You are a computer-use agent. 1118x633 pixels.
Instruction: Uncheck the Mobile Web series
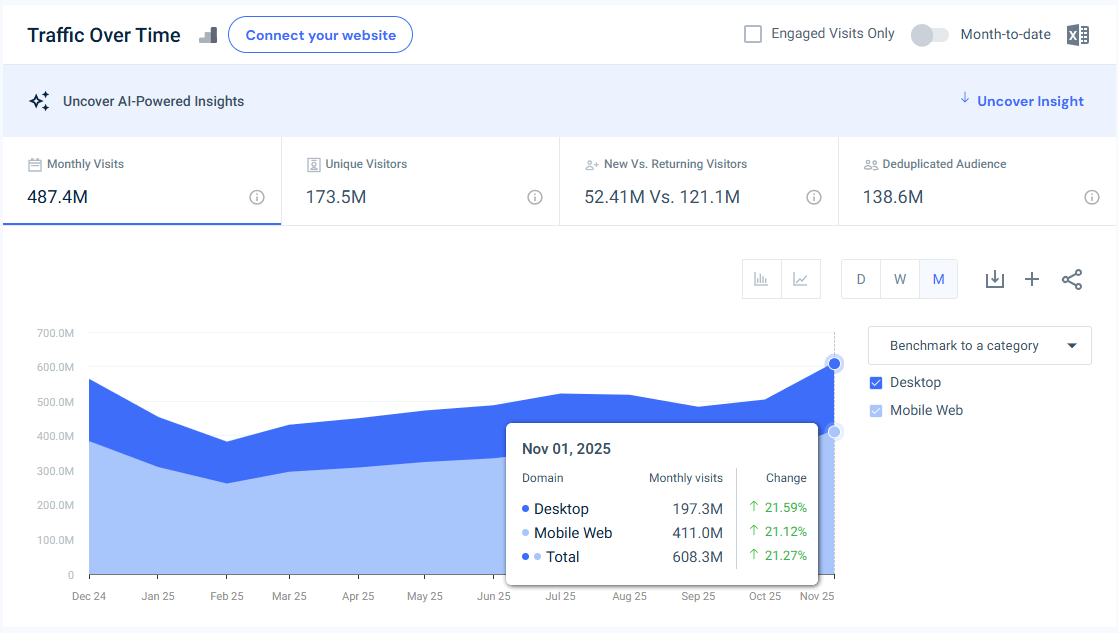(x=875, y=410)
